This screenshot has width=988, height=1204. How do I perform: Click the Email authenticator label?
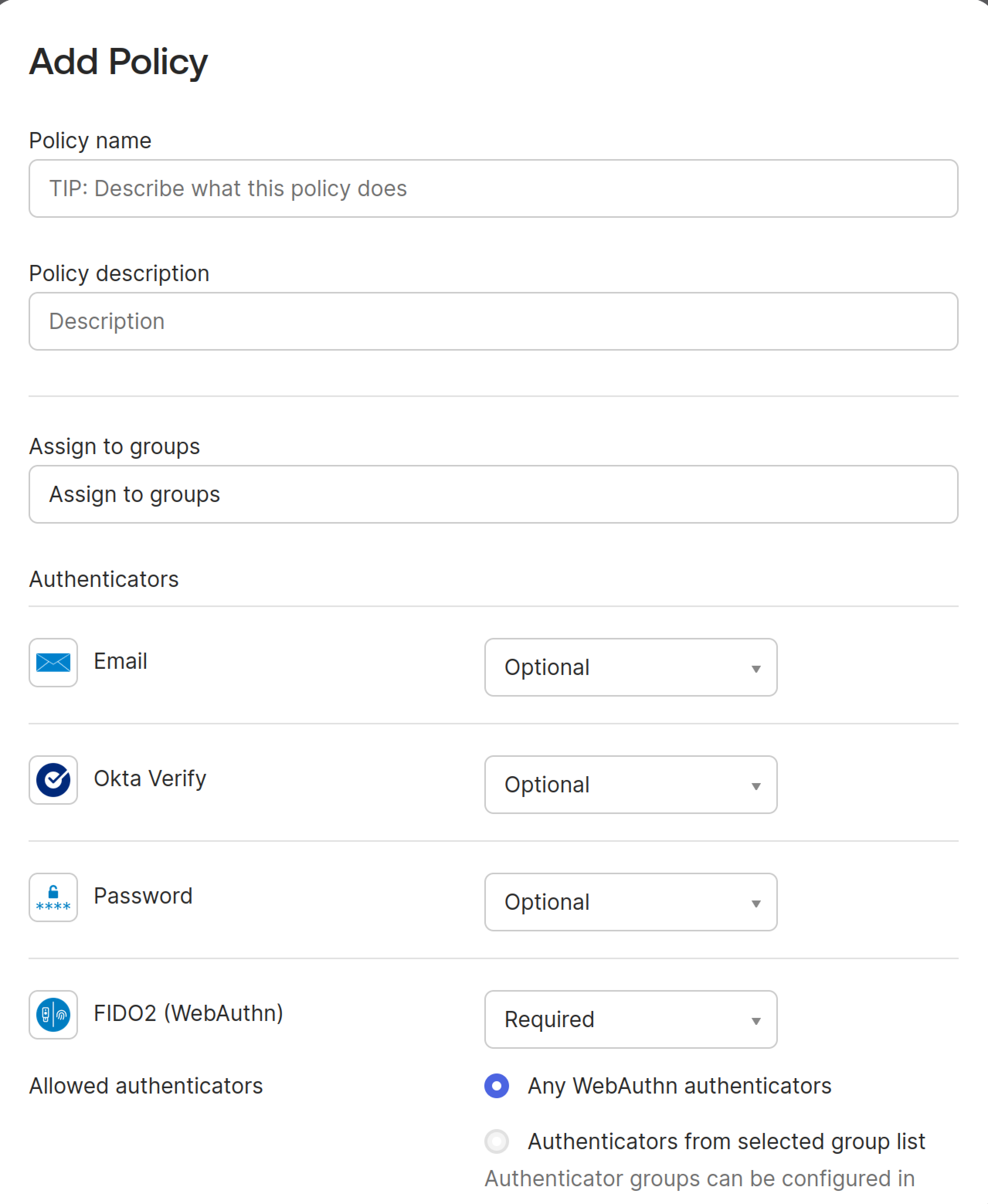pos(120,661)
